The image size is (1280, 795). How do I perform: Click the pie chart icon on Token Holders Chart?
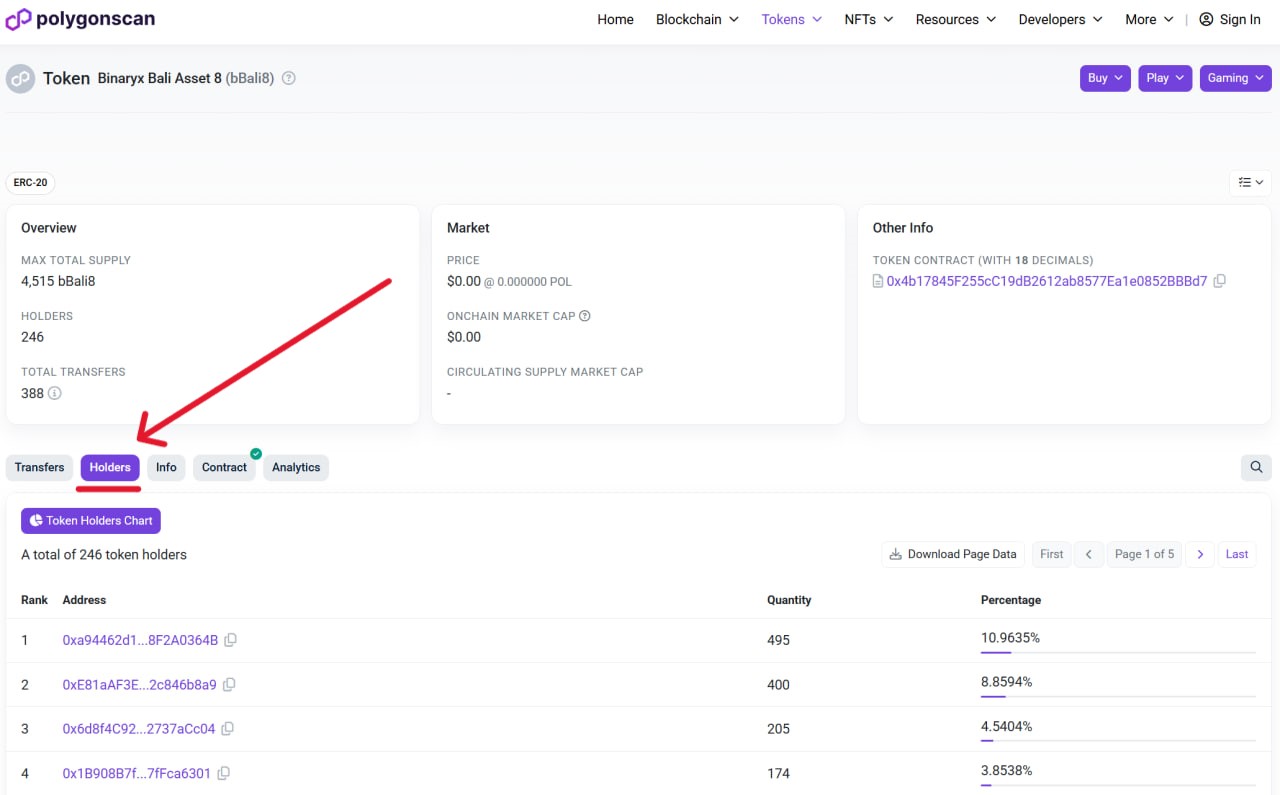click(35, 520)
